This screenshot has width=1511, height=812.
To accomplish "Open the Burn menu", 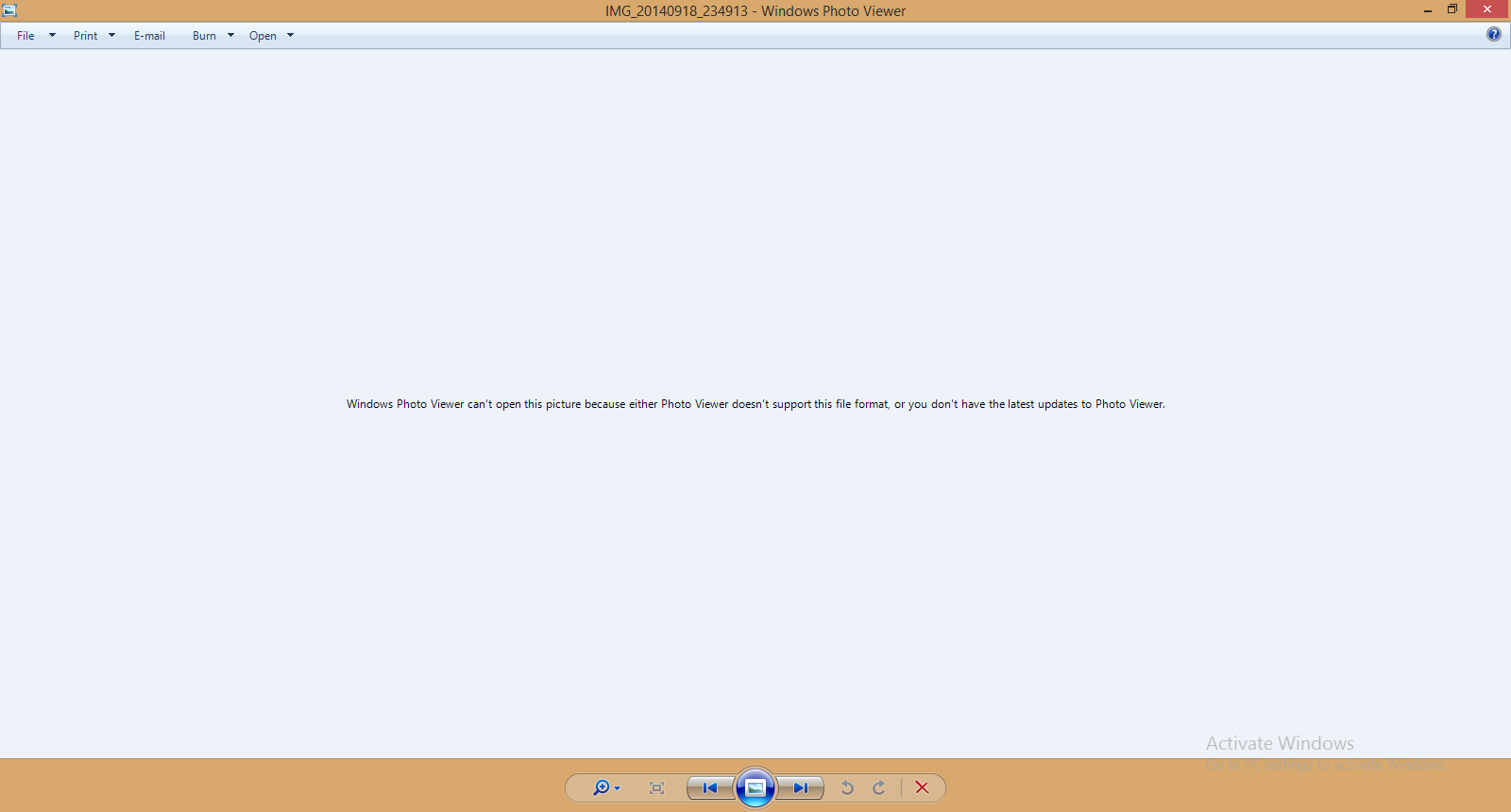I will click(204, 36).
